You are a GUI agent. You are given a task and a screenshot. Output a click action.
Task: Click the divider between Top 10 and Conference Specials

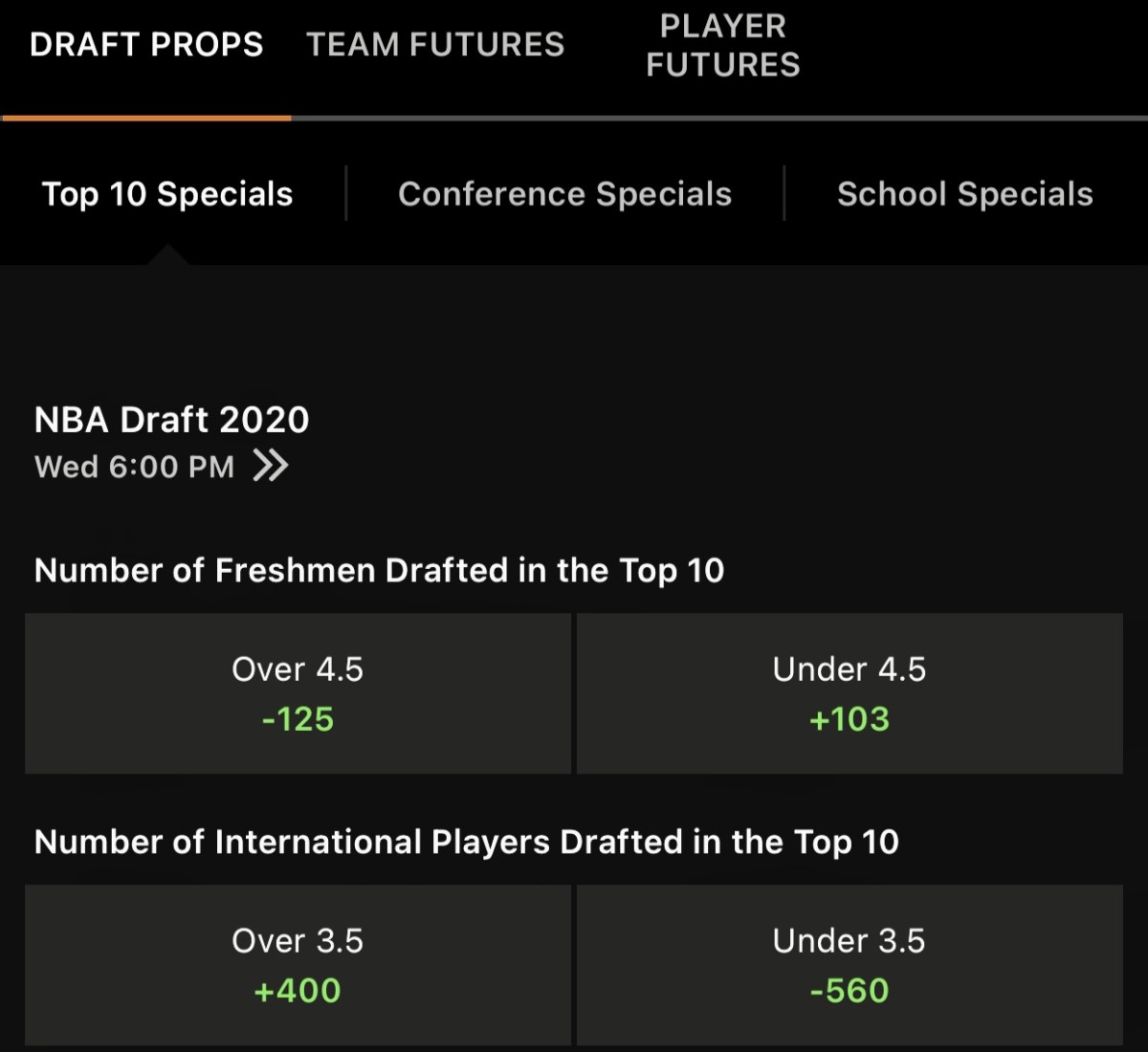click(x=345, y=193)
